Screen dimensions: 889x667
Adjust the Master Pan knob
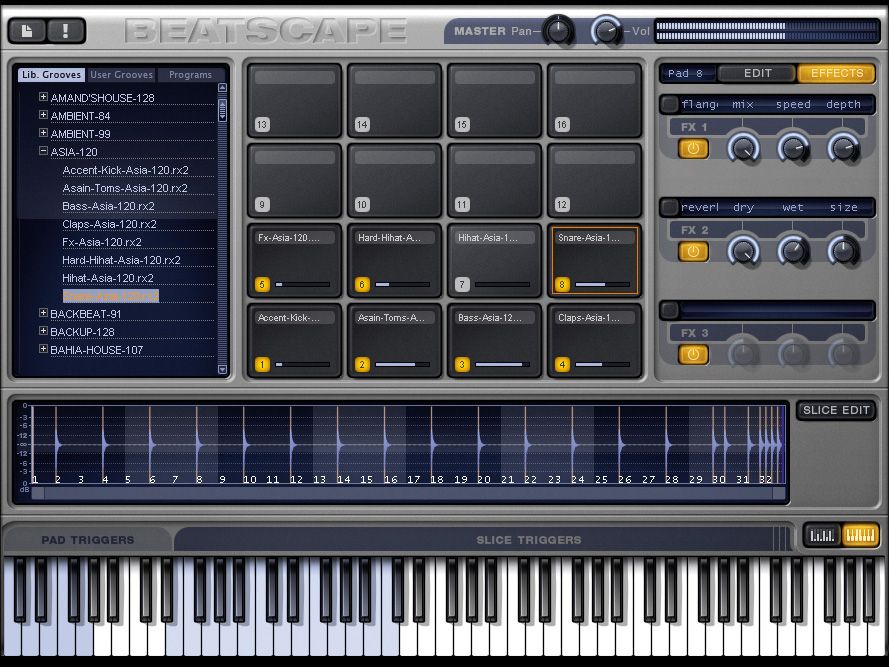pyautogui.click(x=558, y=31)
